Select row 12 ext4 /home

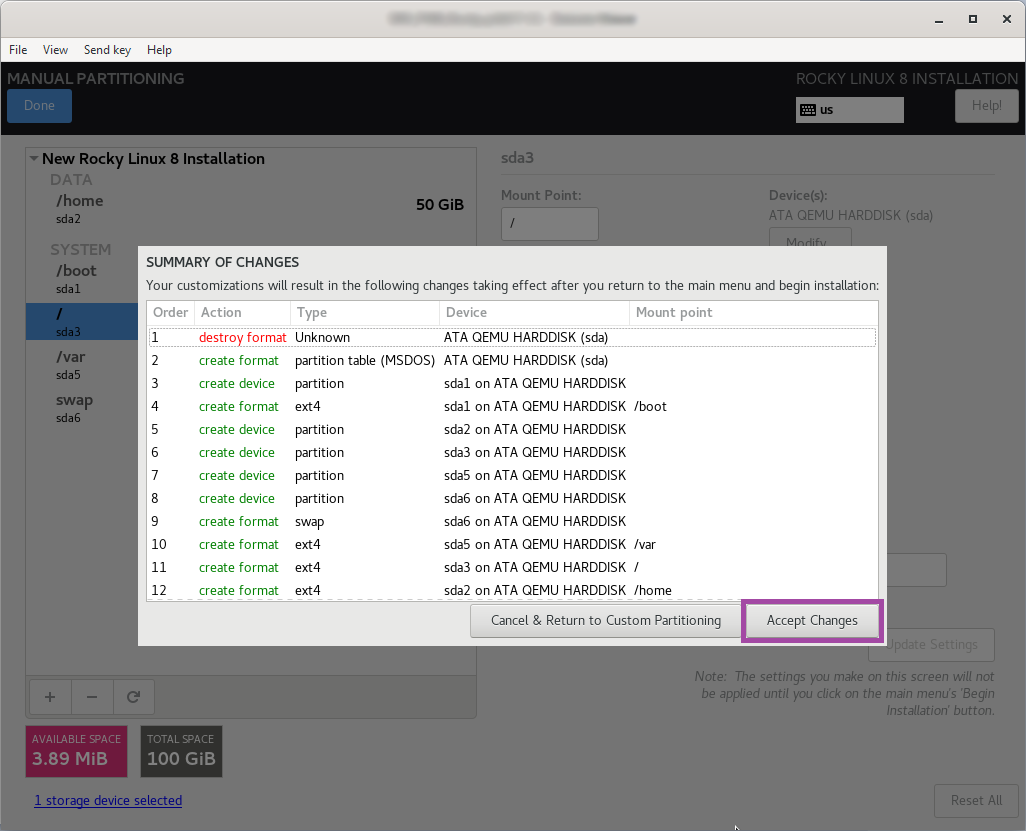coord(512,590)
